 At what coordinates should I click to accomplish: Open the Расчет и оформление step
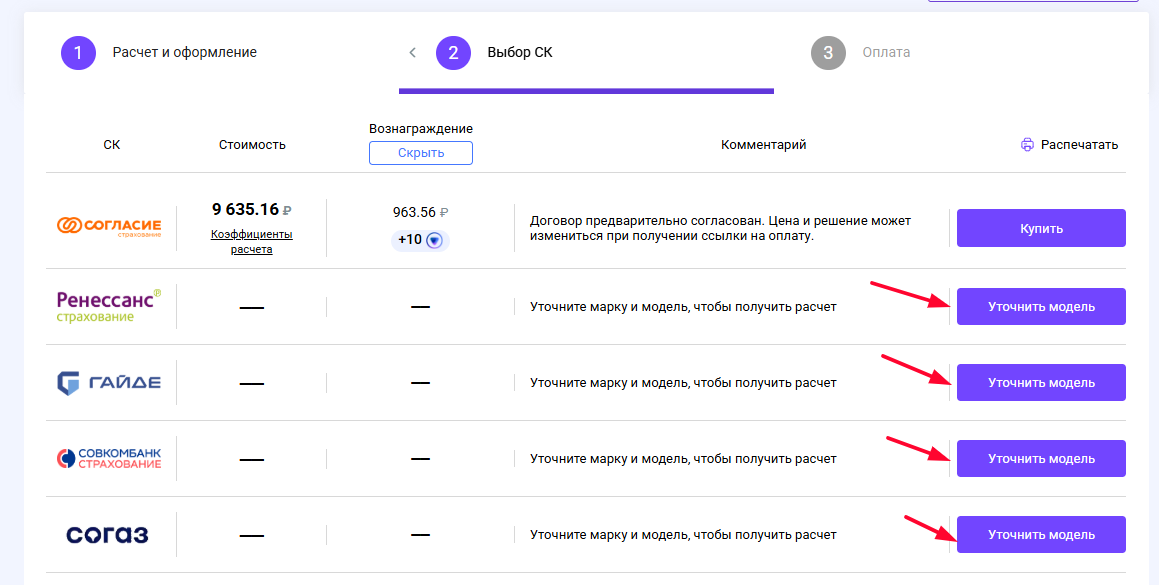tap(185, 53)
